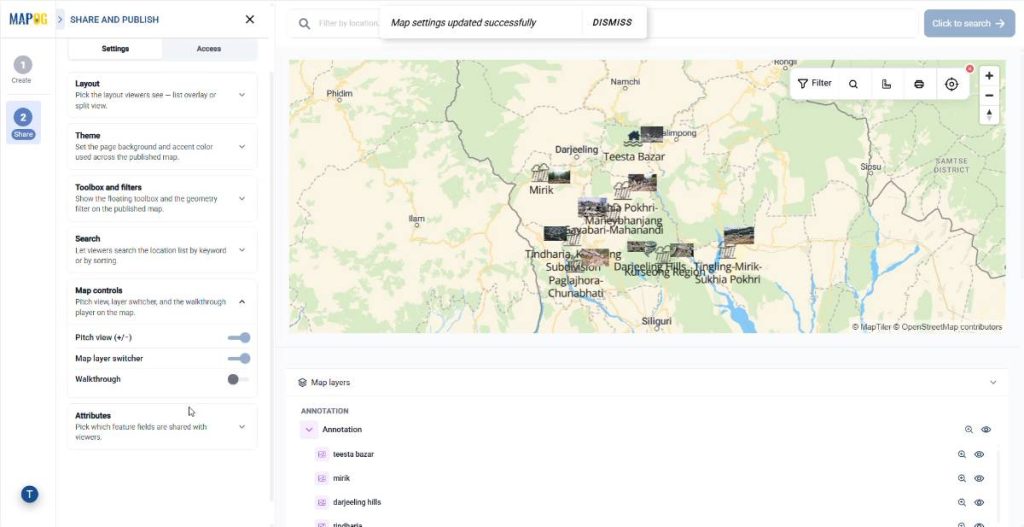
Task: Expand the Toolbox and filters section
Action: (x=163, y=198)
